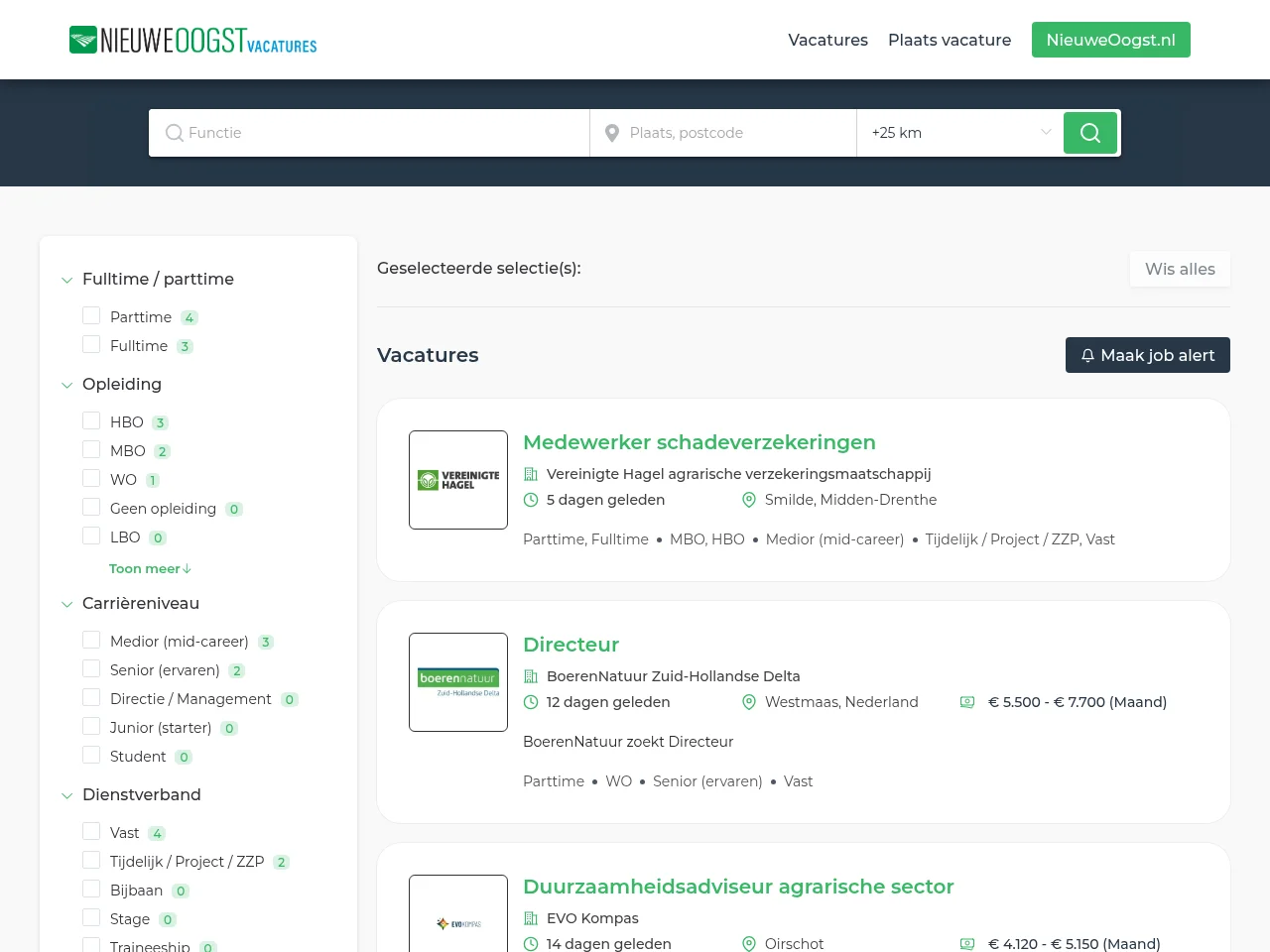
Task: Go to NieuweOogst.nl via green button
Action: pos(1110,40)
